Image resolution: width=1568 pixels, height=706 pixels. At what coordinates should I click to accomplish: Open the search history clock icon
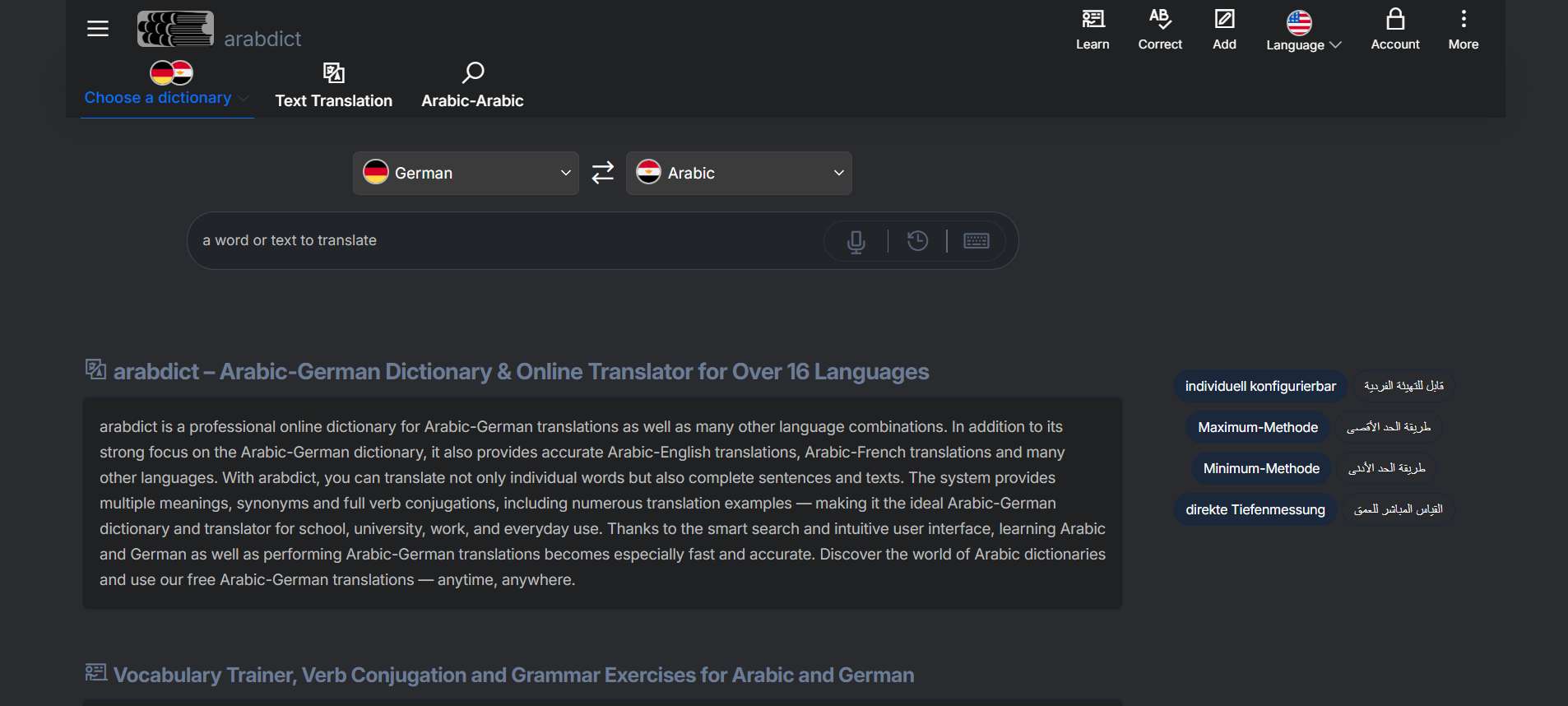pos(917,240)
